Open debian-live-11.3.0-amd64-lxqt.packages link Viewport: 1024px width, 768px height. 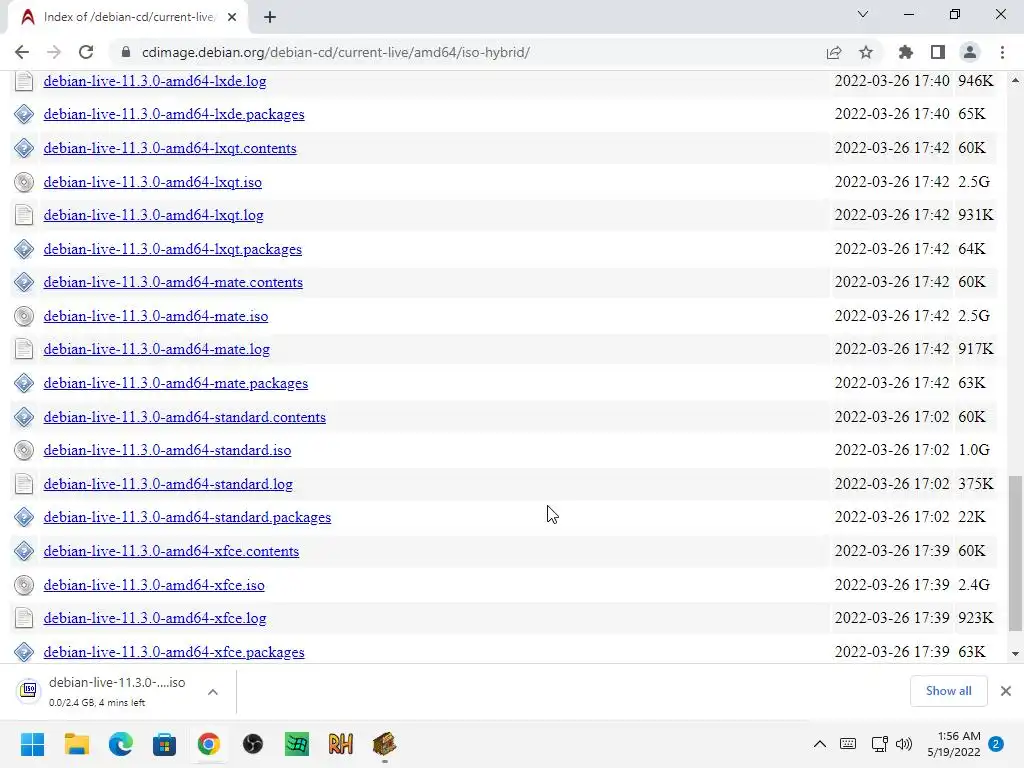(x=172, y=249)
